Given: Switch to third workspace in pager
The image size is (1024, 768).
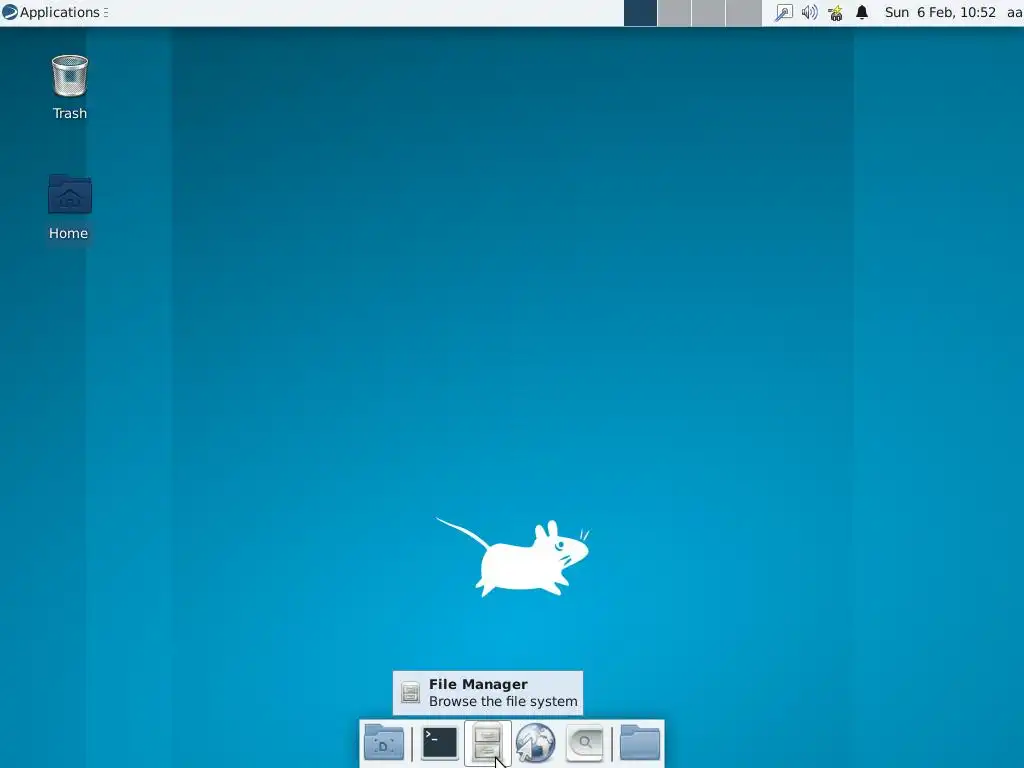Looking at the screenshot, I should coord(708,13).
